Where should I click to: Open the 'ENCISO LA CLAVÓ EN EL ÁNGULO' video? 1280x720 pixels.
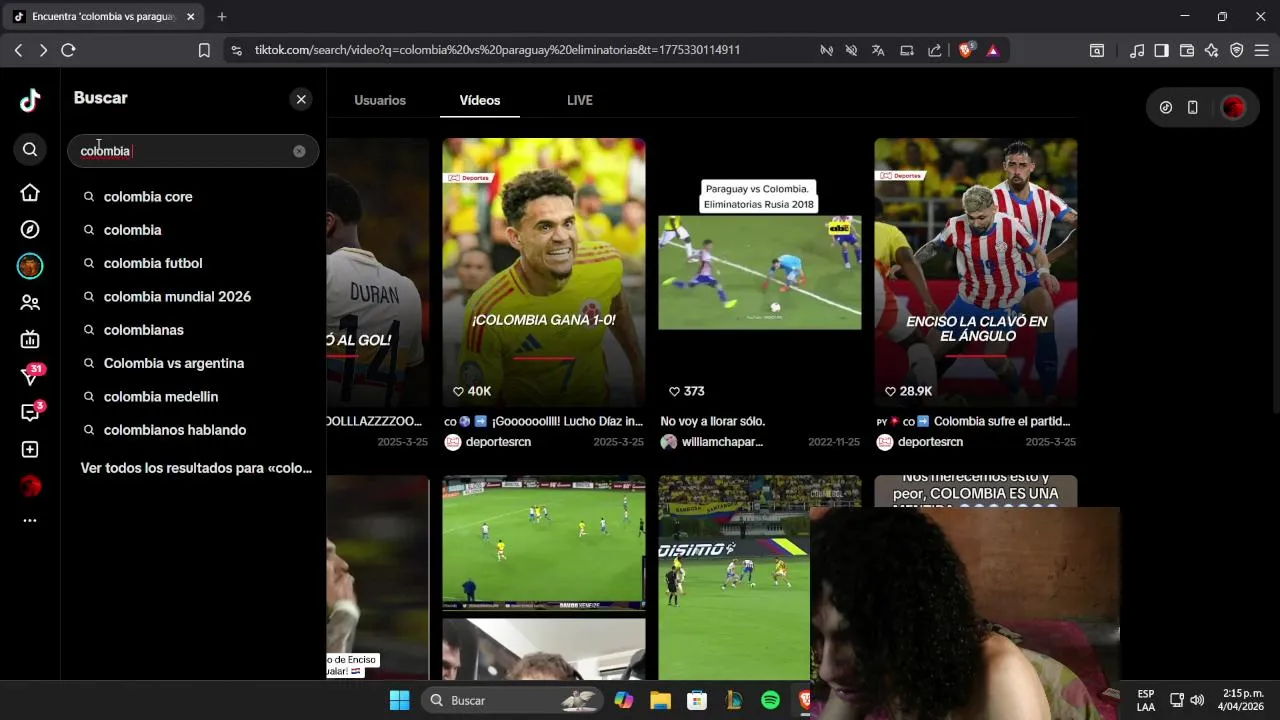(976, 272)
